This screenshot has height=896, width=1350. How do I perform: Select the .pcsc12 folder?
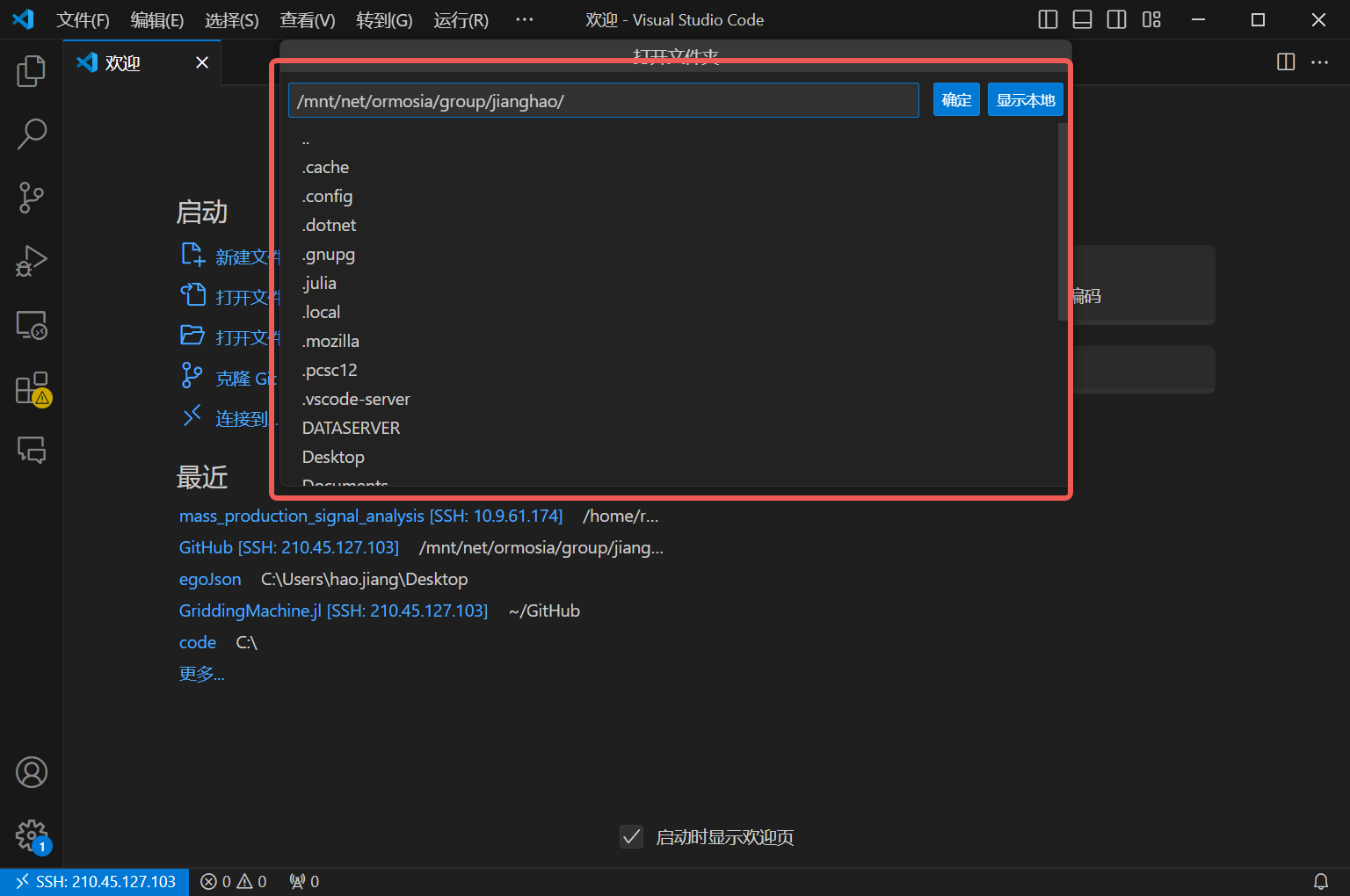[669, 370]
